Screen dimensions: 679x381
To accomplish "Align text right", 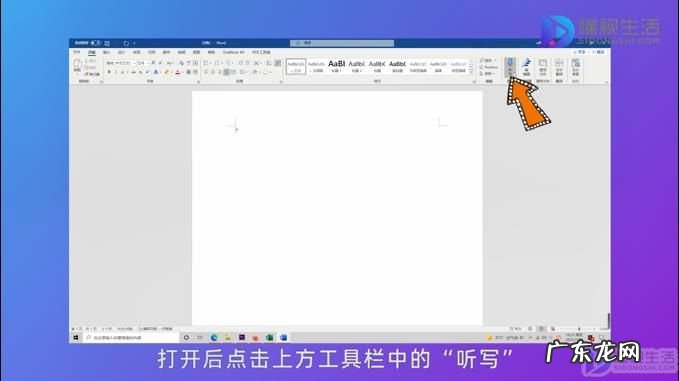I will coord(219,72).
